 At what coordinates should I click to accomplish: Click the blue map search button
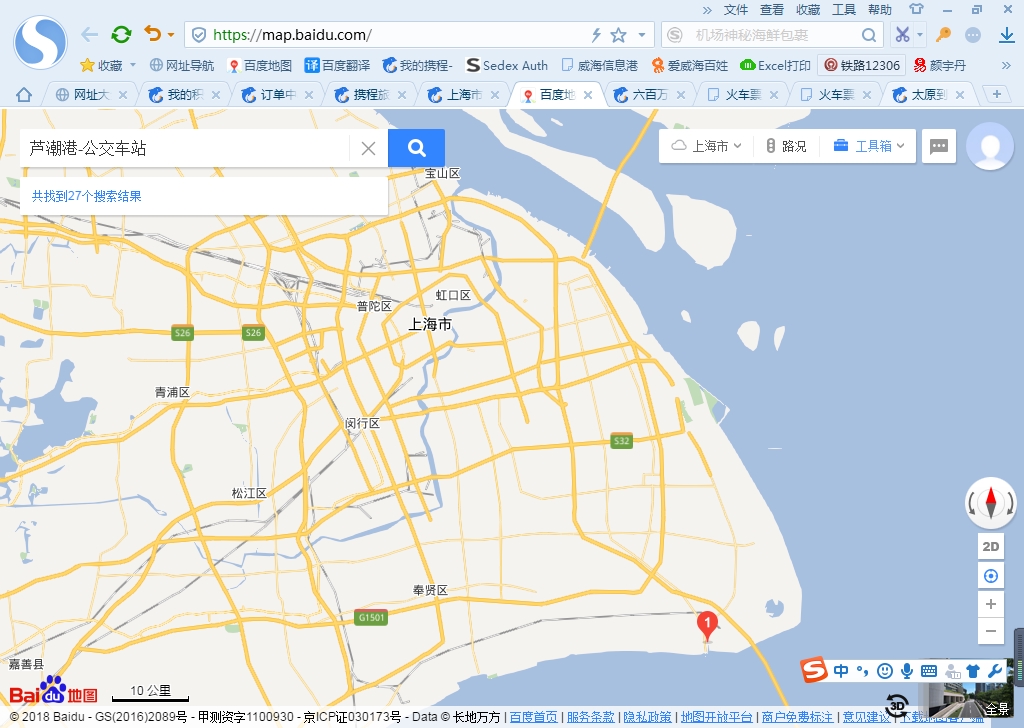click(417, 148)
